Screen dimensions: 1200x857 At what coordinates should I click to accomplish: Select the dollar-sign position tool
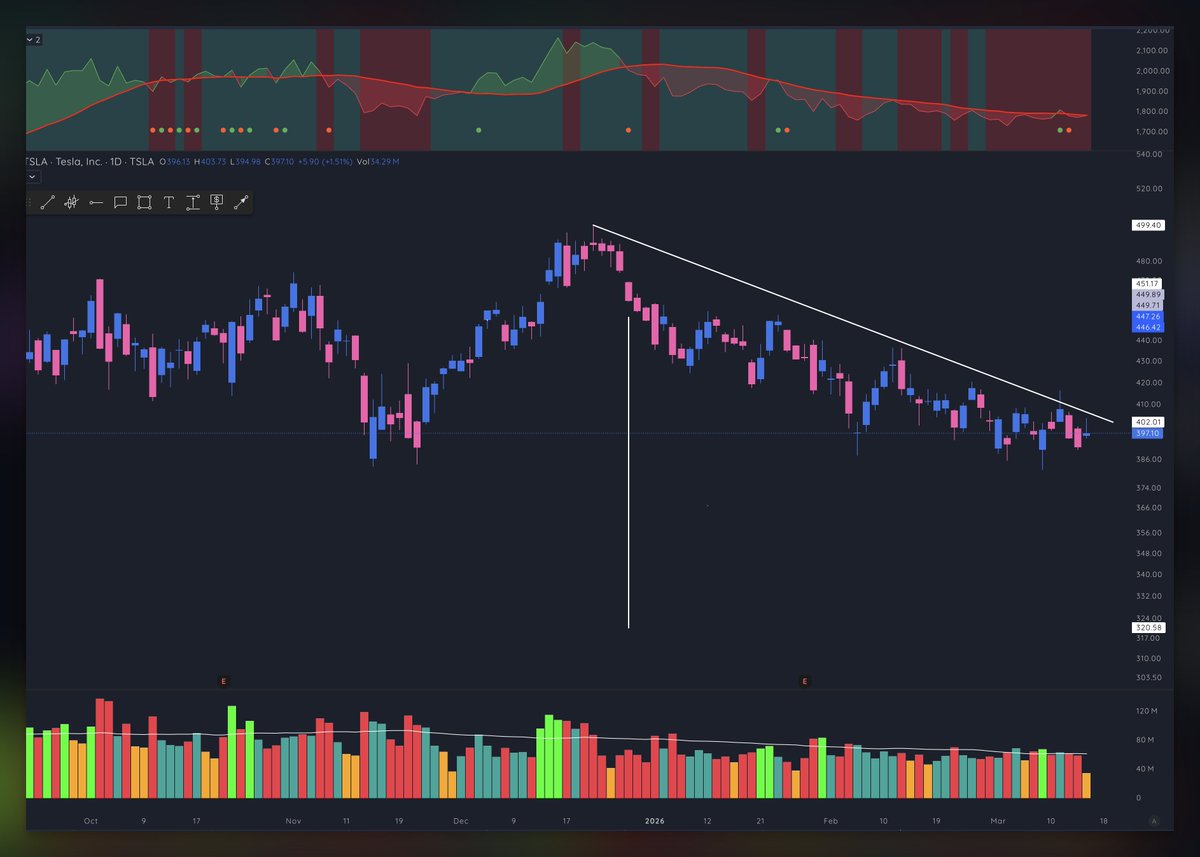216,203
